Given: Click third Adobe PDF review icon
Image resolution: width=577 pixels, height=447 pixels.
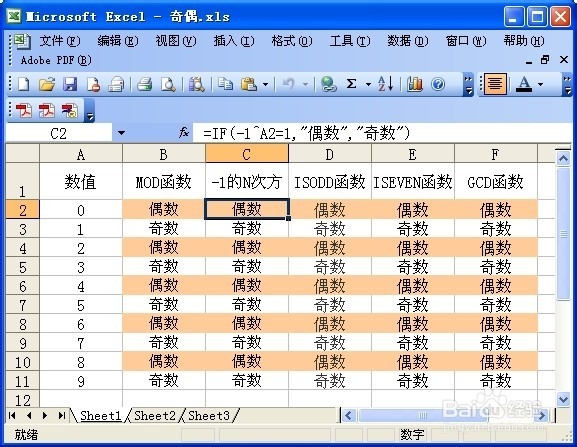Looking at the screenshot, I should point(70,110).
